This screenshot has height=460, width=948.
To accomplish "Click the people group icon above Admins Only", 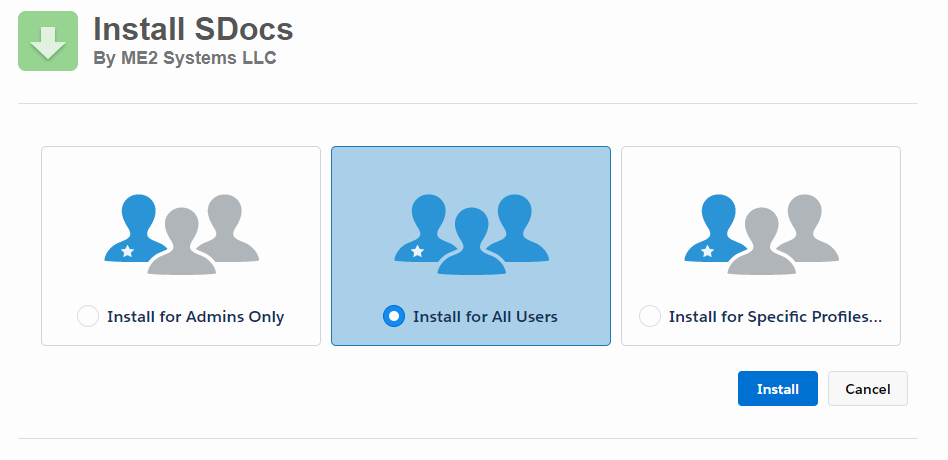I will point(181,235).
